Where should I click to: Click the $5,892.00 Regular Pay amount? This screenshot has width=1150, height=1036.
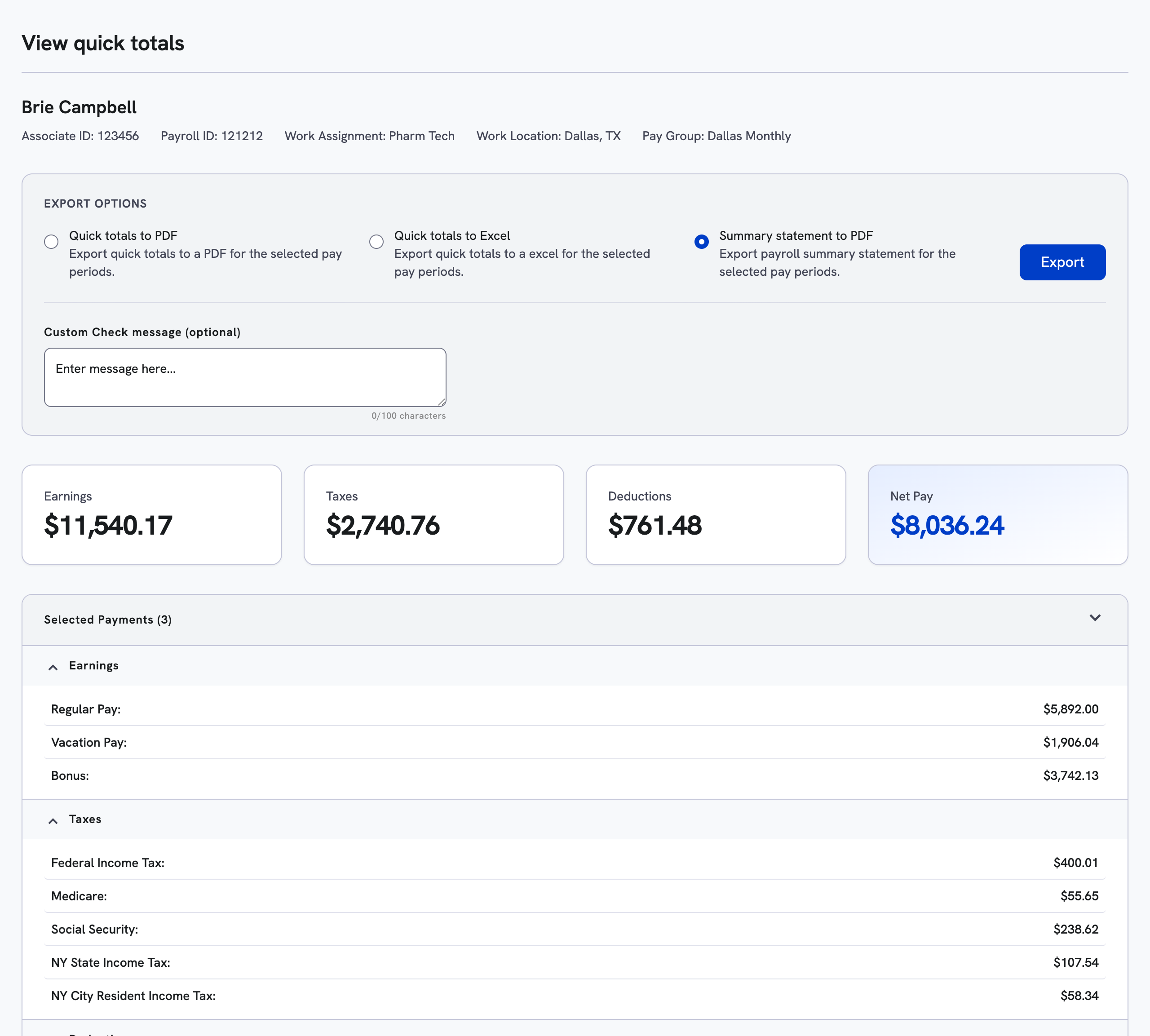tap(1070, 709)
